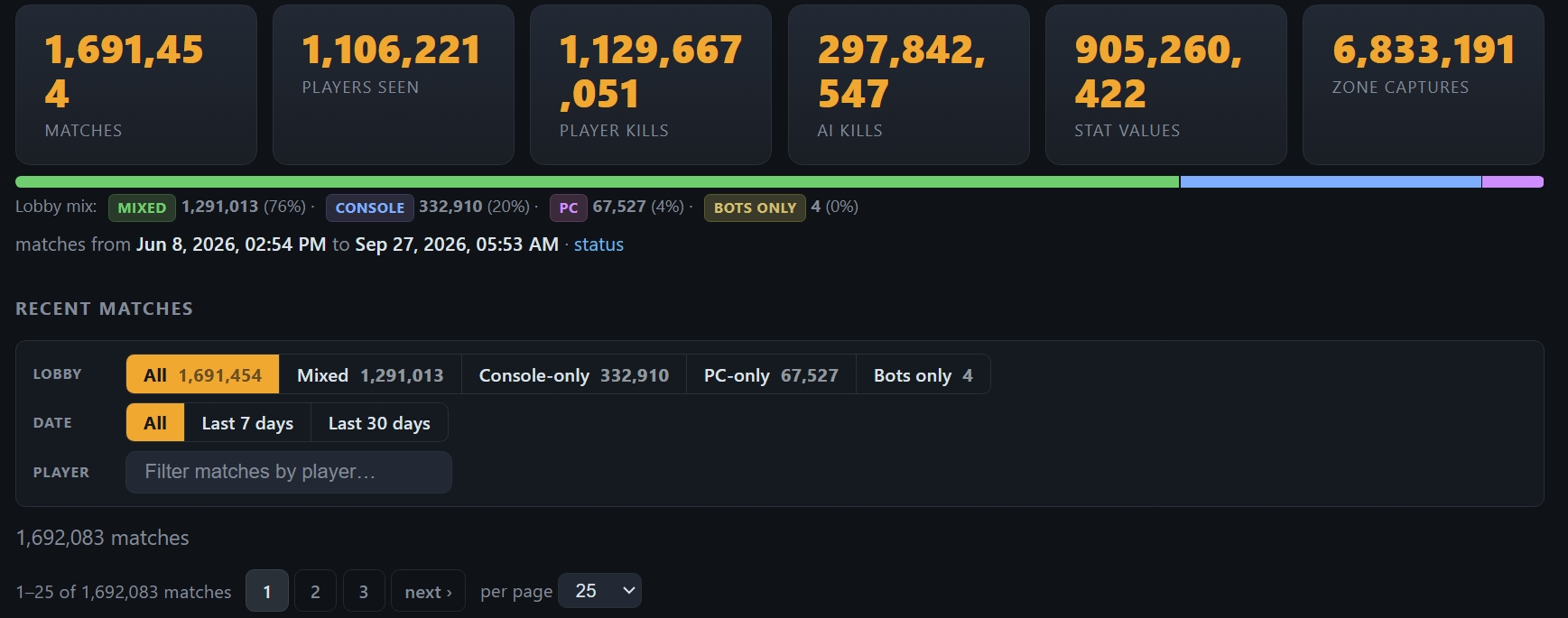Click the PC lobby badge
The width and height of the screenshot is (1568, 618).
(569, 208)
